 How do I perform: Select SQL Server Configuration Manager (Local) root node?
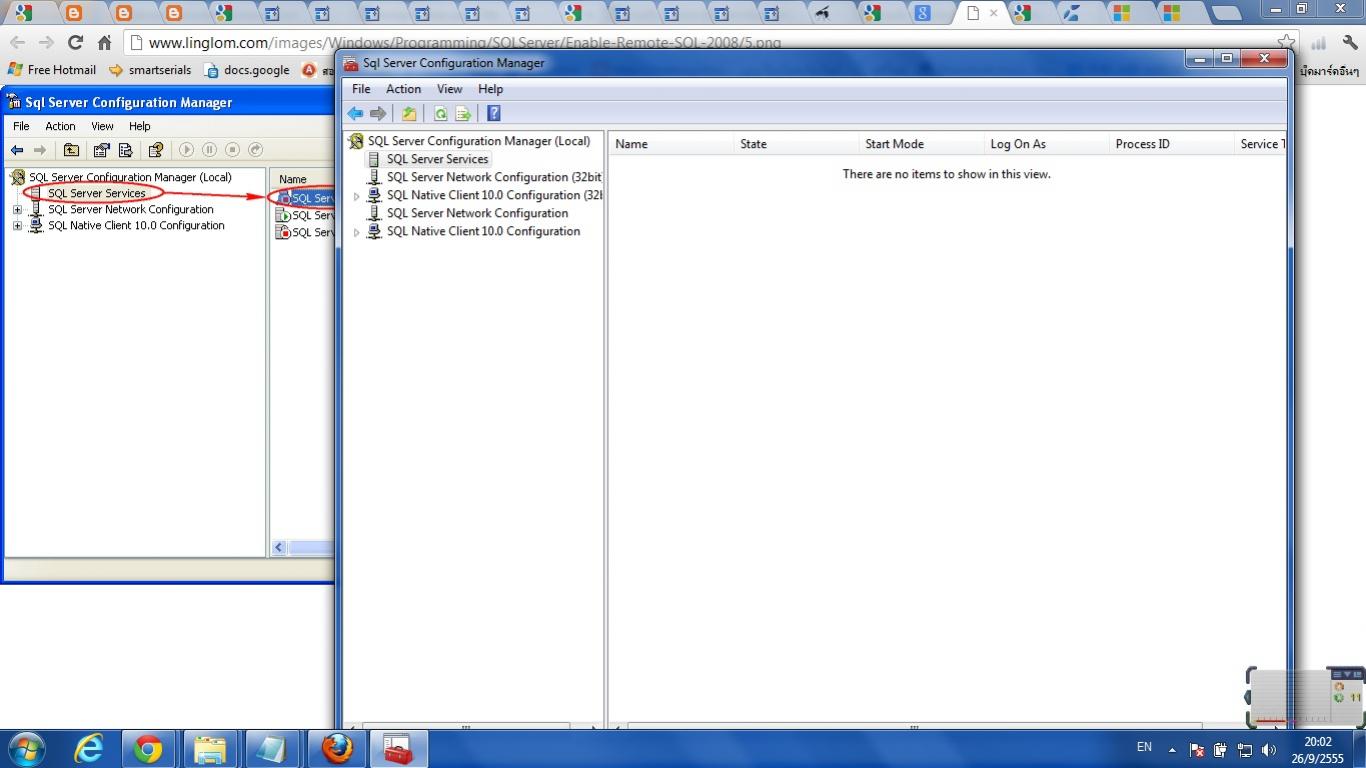click(x=479, y=141)
